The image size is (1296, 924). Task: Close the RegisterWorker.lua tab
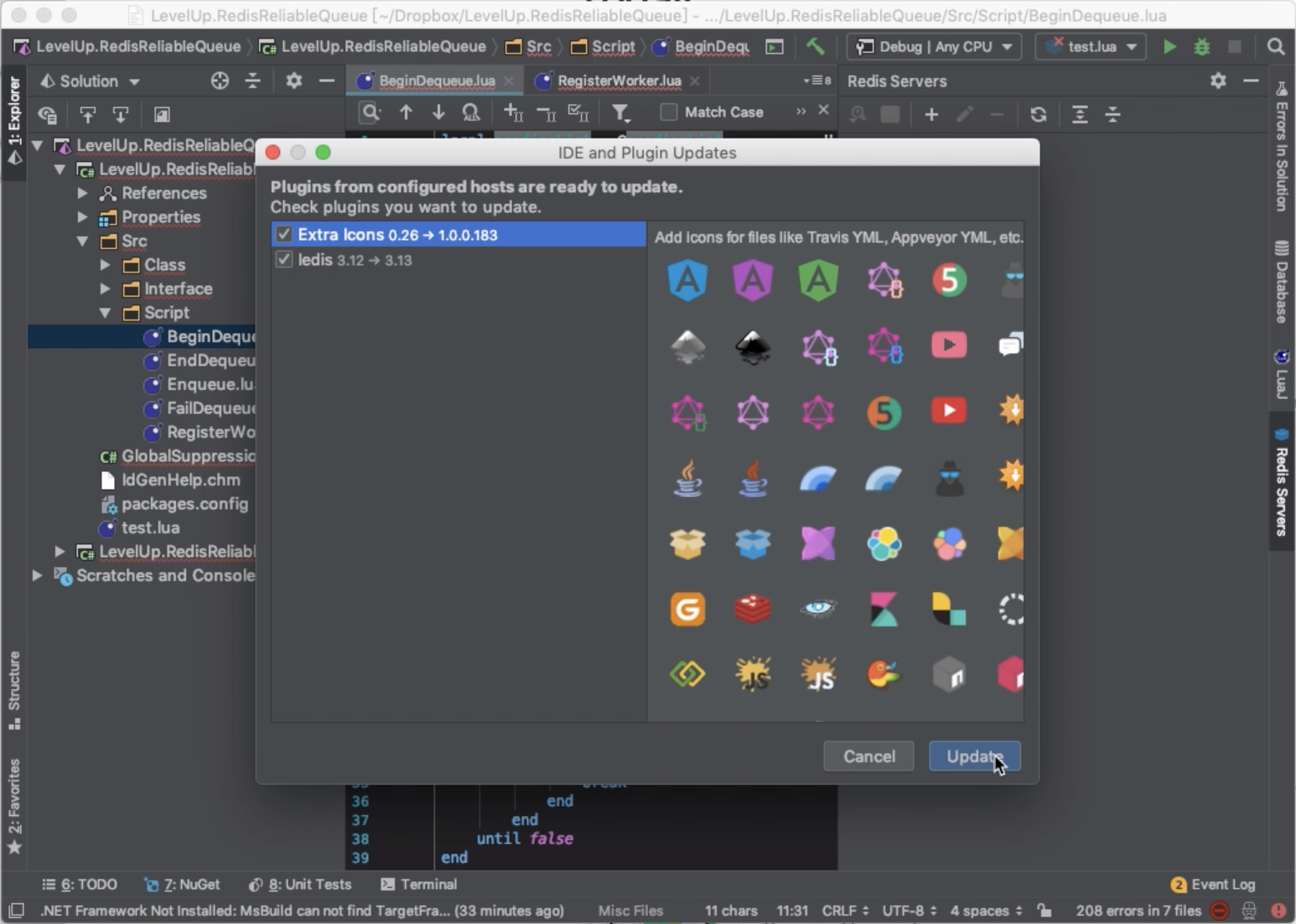(x=695, y=80)
